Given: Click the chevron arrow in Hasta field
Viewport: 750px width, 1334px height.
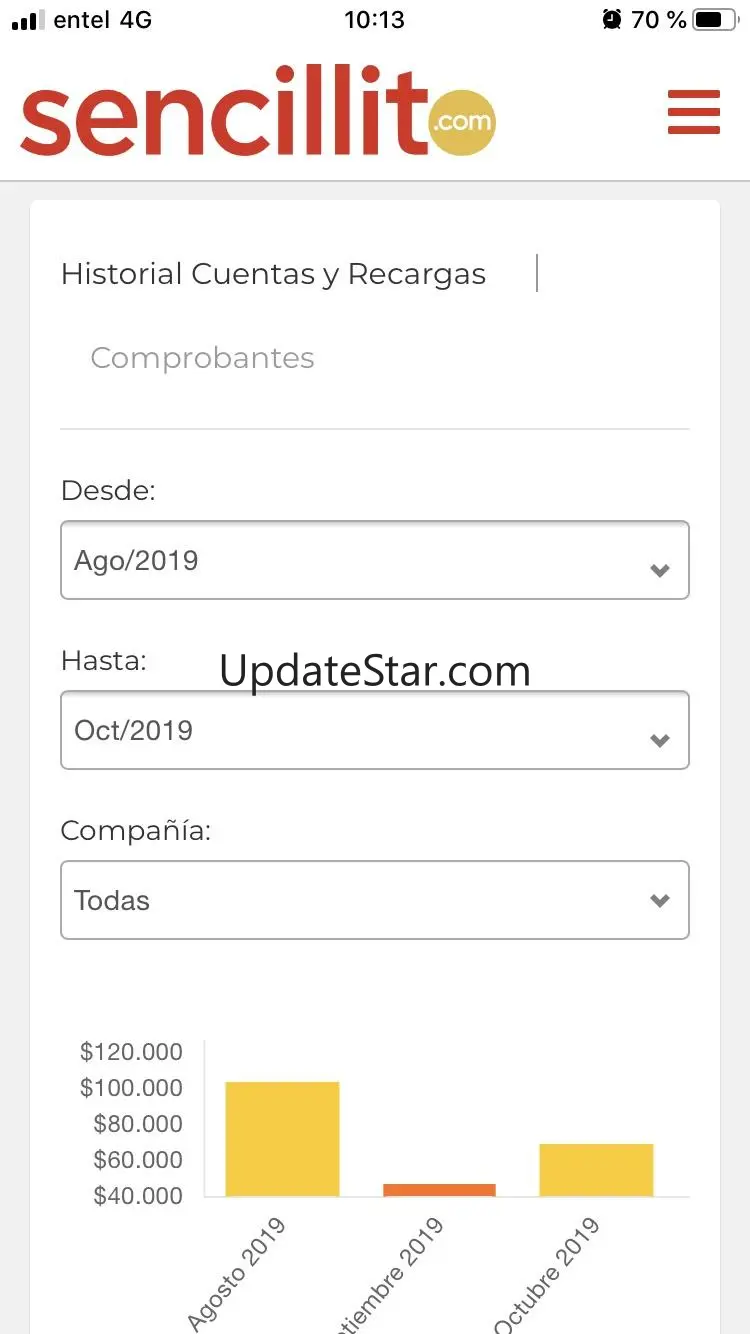Looking at the screenshot, I should click(659, 741).
